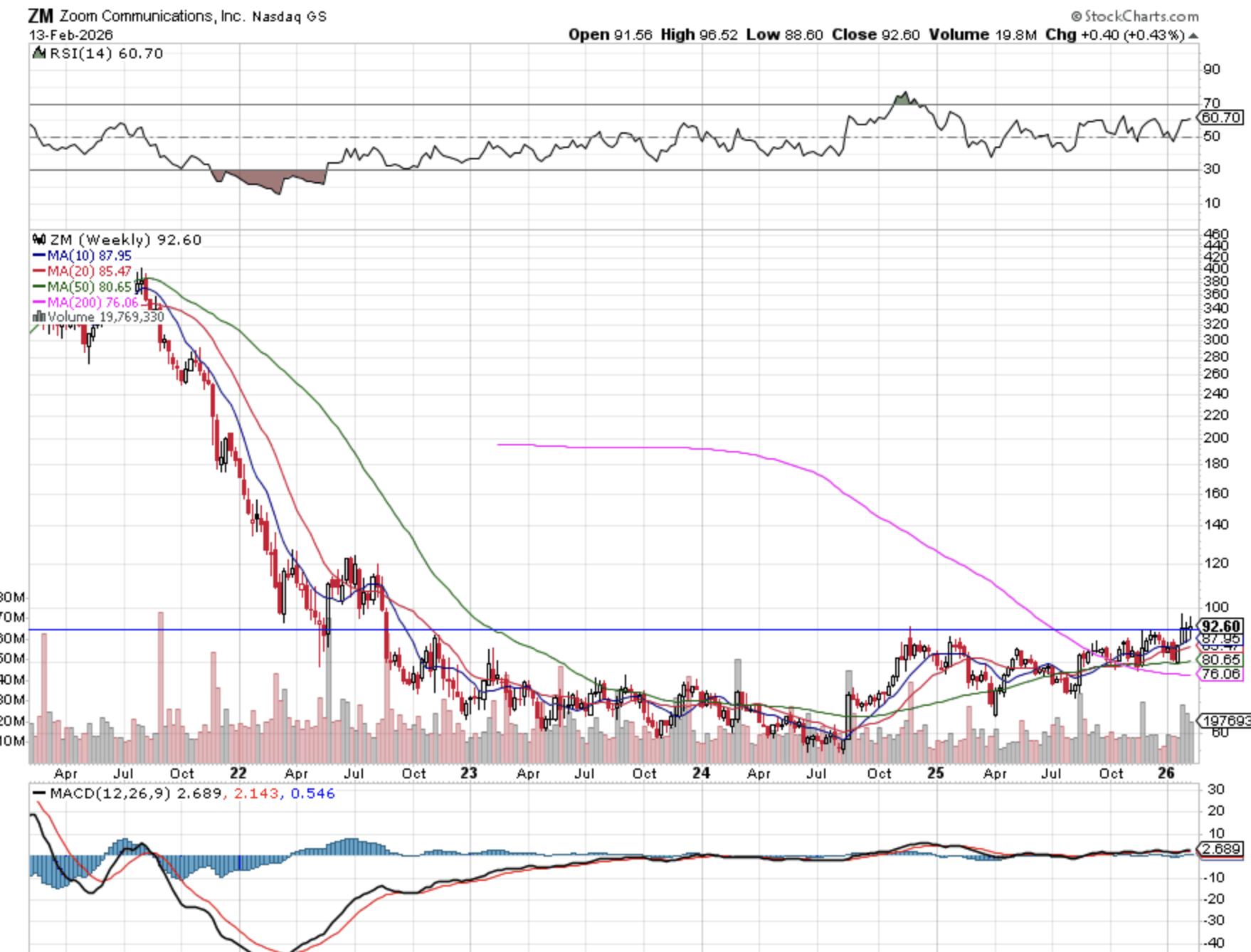
Task: Click the candlestick icon beside ZM (Weekly)
Action: [39, 240]
